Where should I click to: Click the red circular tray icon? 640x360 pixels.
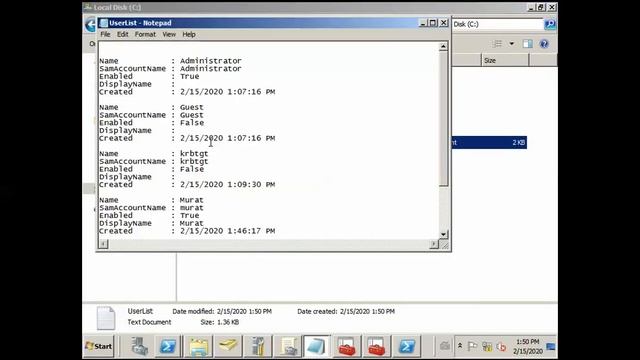[x=502, y=347]
